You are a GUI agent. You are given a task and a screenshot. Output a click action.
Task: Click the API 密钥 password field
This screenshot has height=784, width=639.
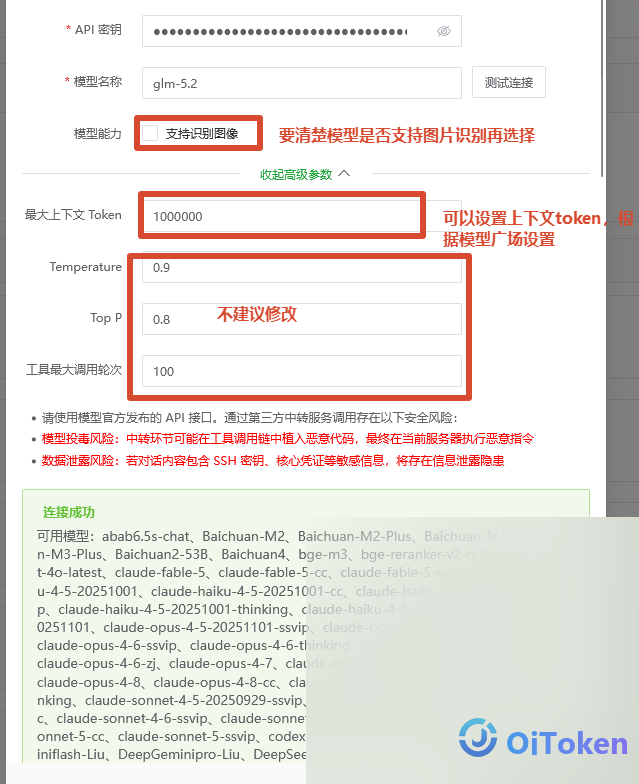302,31
